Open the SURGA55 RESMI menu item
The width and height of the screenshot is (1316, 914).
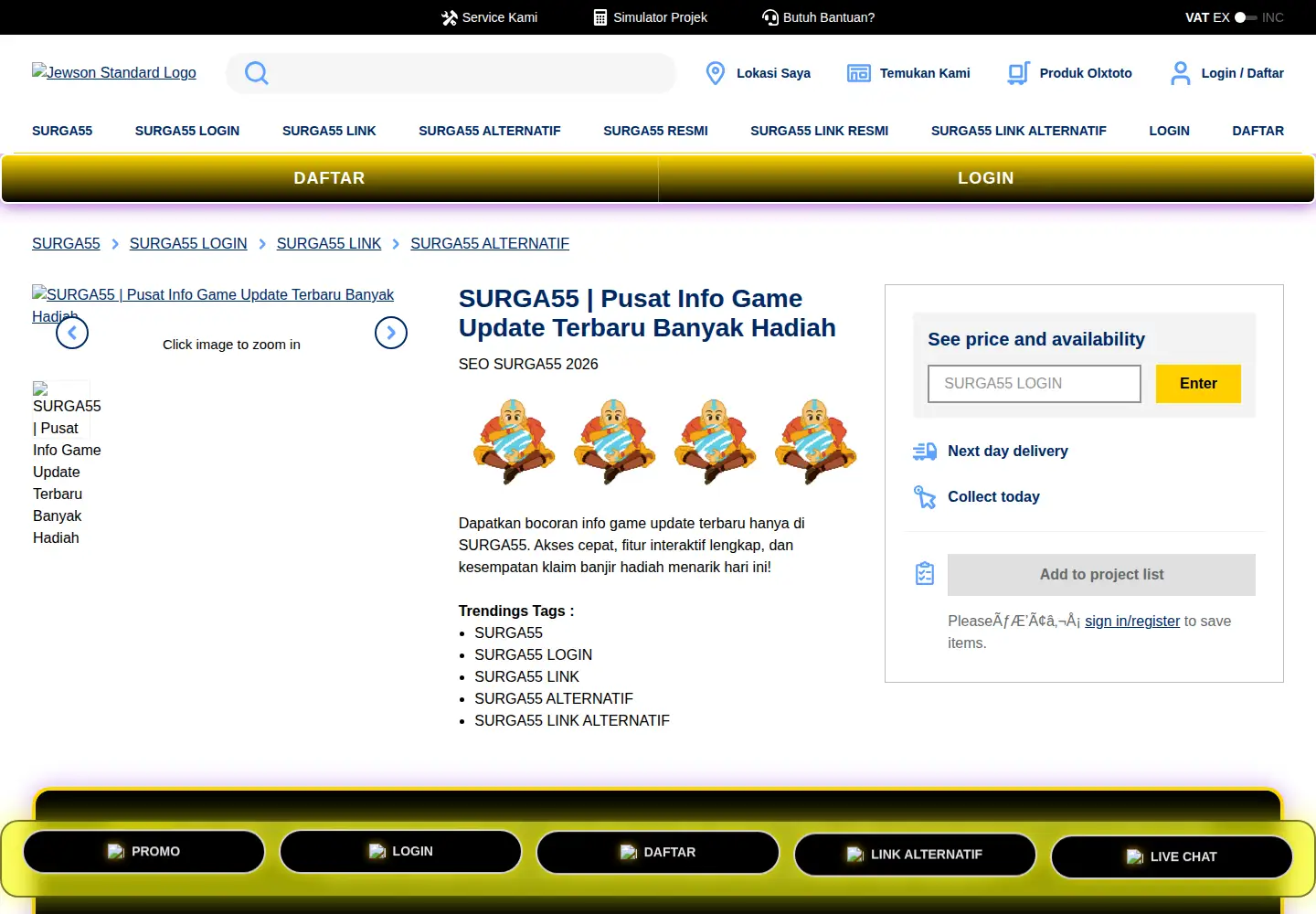click(x=655, y=131)
